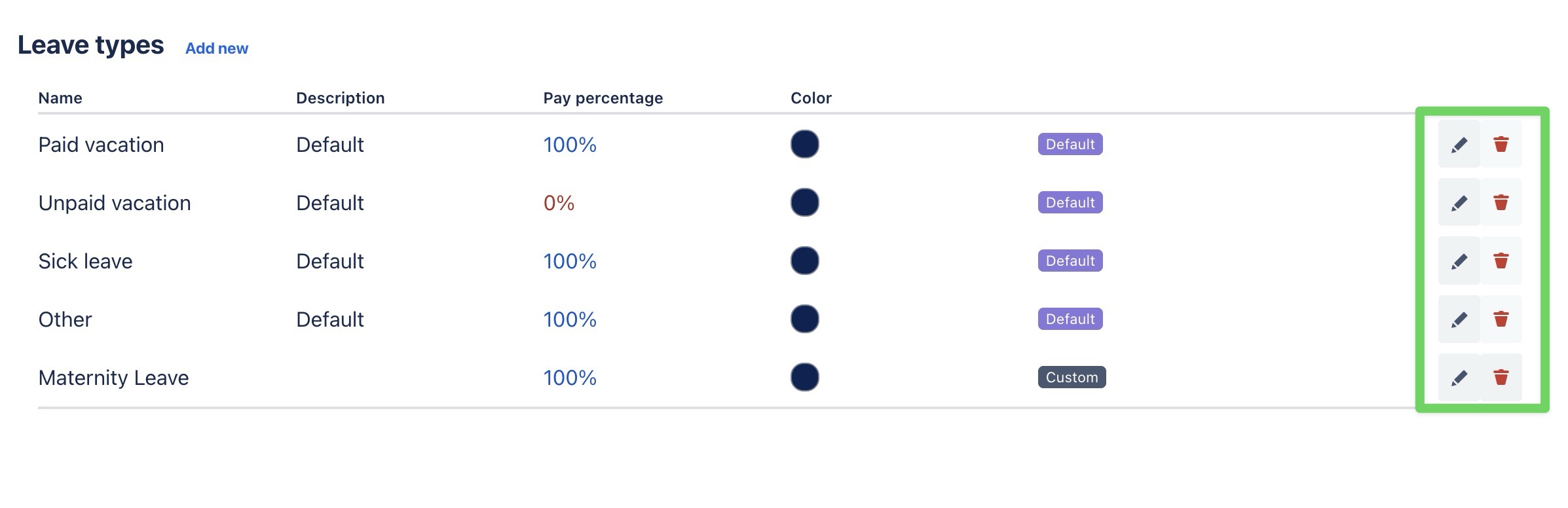Viewport: 1568px width, 508px height.
Task: Select the Unpaid vacation 0% pay percentage
Action: tap(559, 203)
